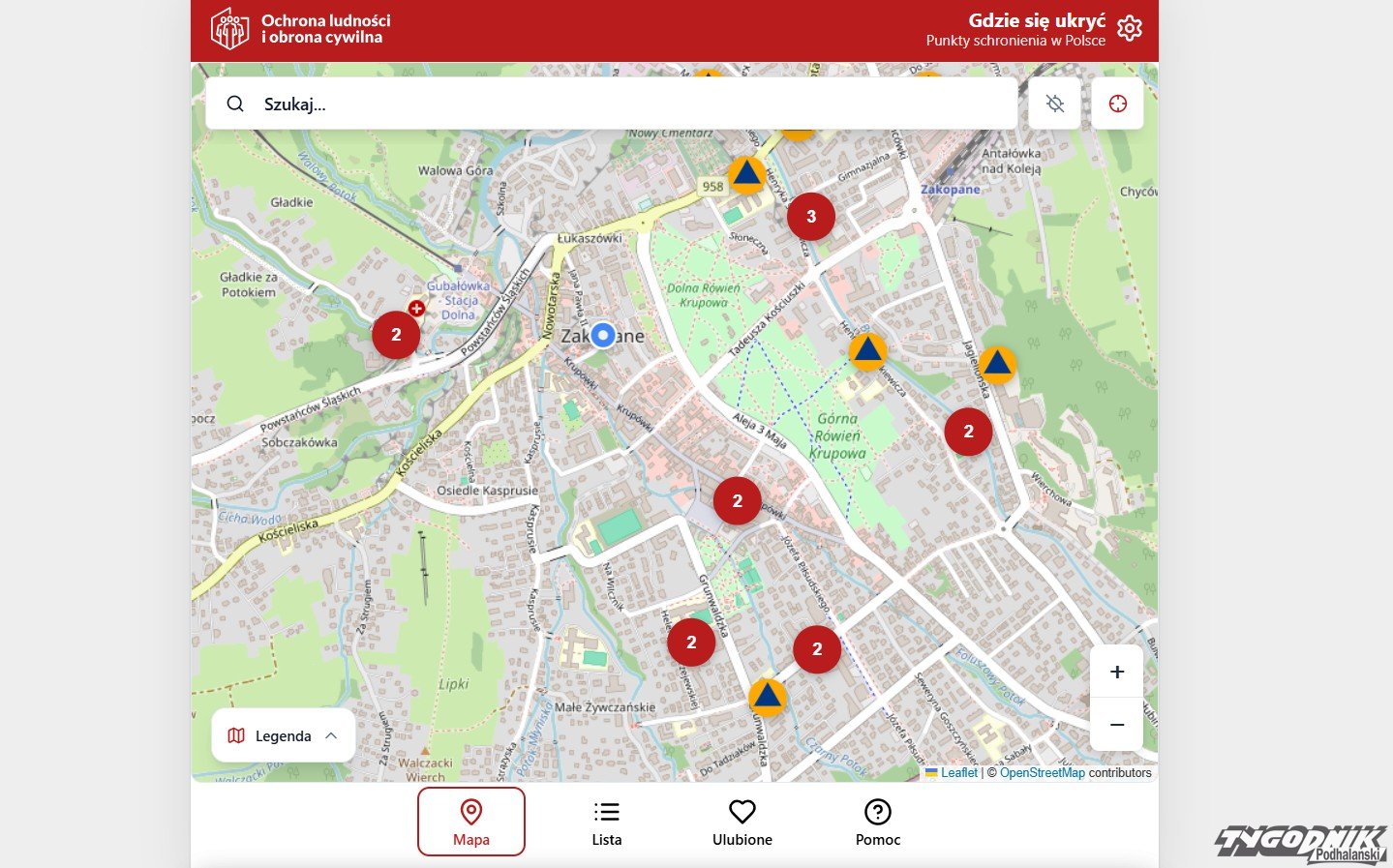Select the shelter triangle marker near road 958
This screenshot has height=868, width=1393.
coord(746,175)
